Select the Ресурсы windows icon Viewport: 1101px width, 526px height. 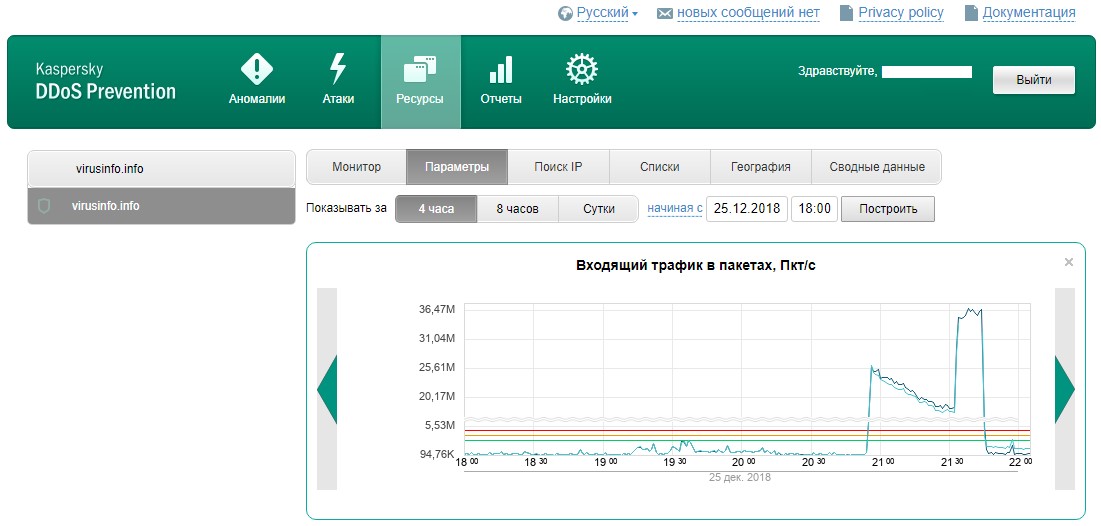point(420,70)
